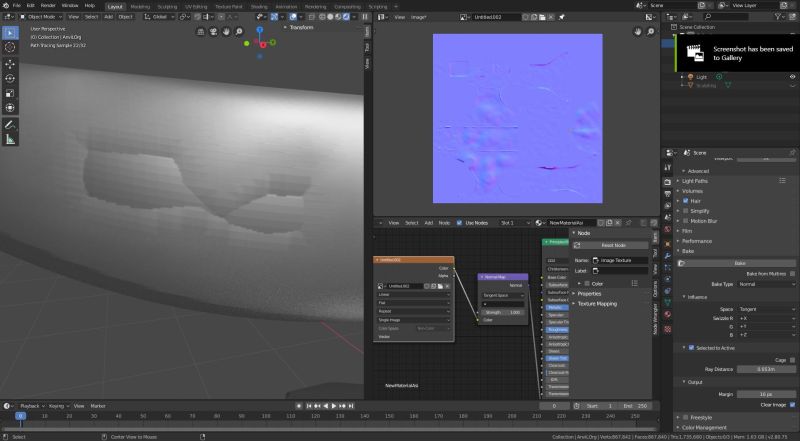The image size is (800, 441).
Task: Open Window menu
Action: pyautogui.click(x=70, y=6)
